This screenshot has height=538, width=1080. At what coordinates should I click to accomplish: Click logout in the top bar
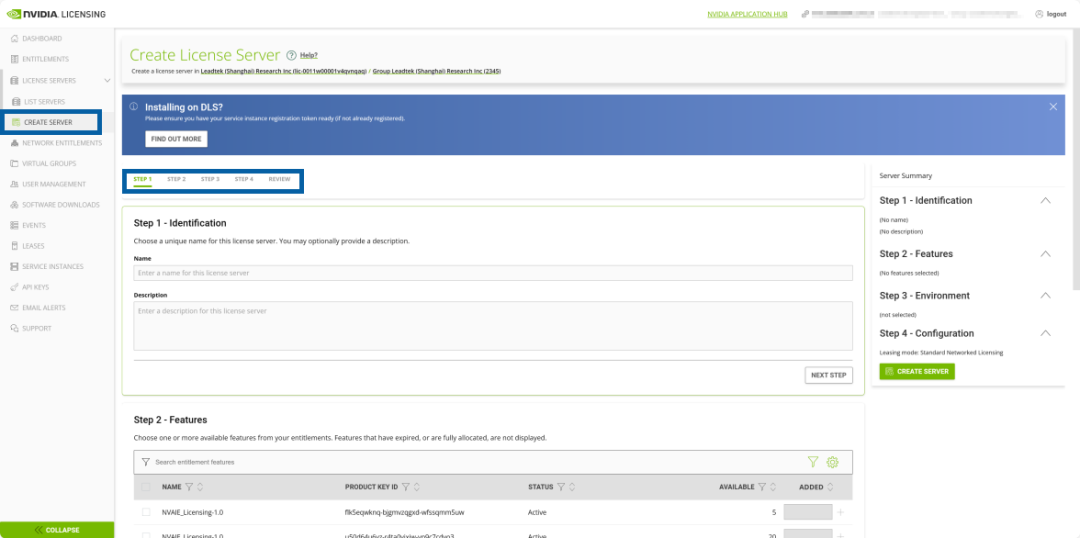1050,14
